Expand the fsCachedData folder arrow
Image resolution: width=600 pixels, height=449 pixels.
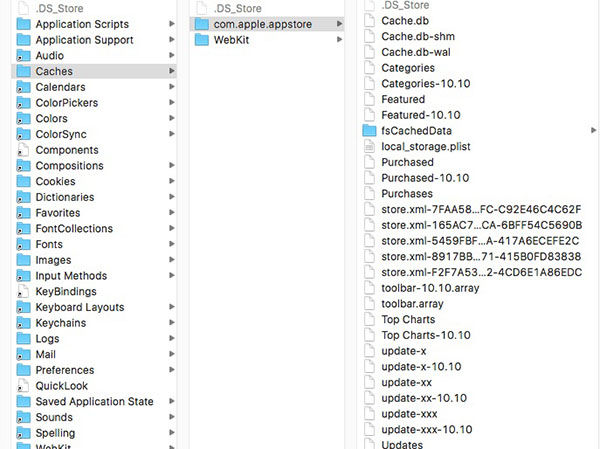tap(593, 130)
